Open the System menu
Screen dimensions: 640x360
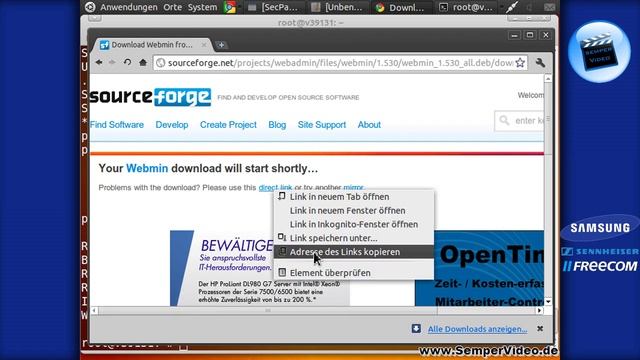click(x=202, y=7)
